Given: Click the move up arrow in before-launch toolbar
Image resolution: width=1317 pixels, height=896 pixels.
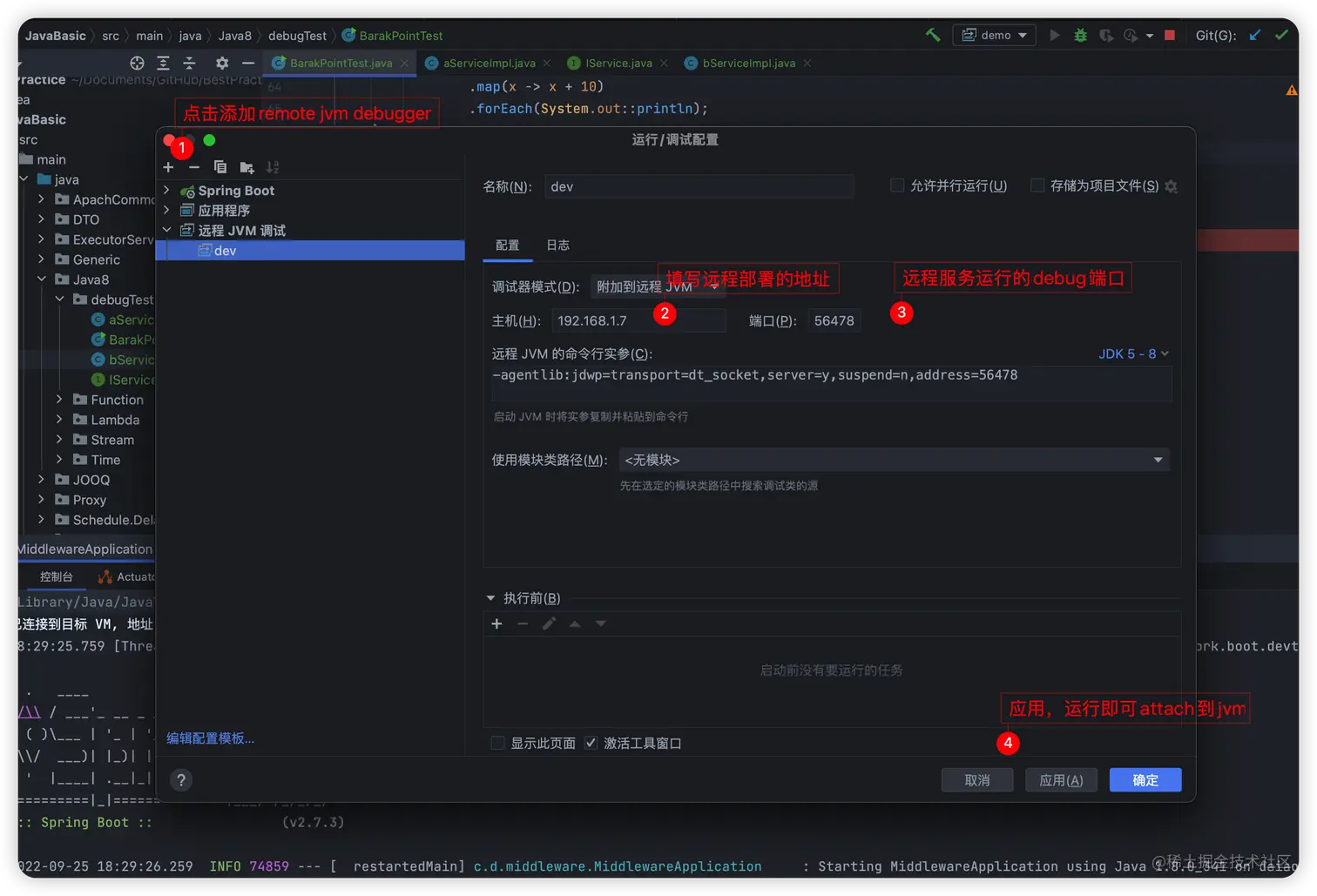Looking at the screenshot, I should coord(575,623).
